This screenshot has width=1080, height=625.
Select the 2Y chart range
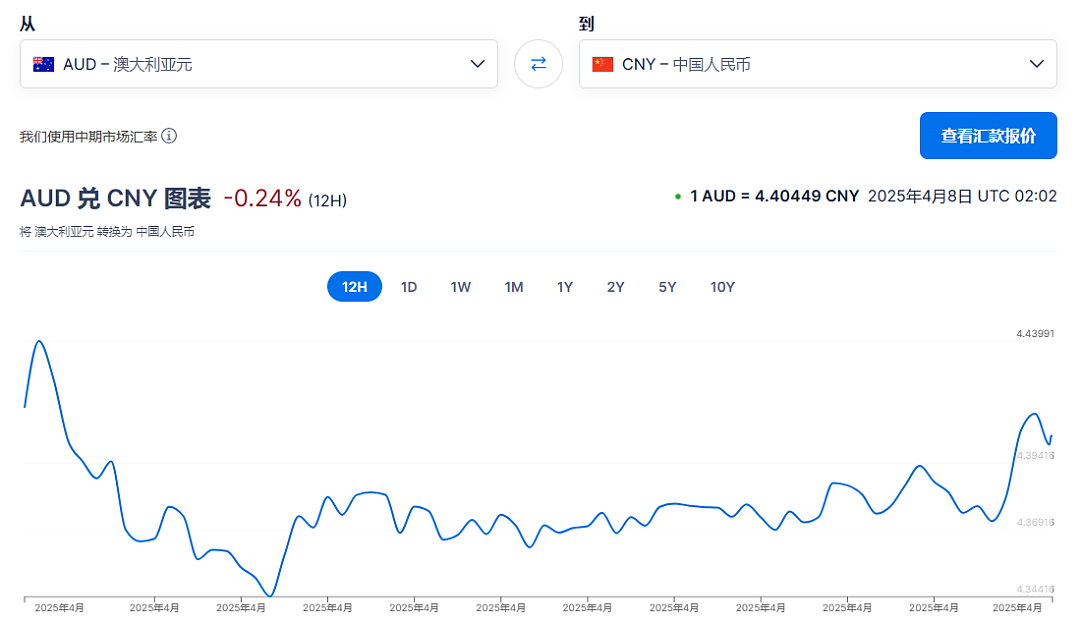coord(615,287)
